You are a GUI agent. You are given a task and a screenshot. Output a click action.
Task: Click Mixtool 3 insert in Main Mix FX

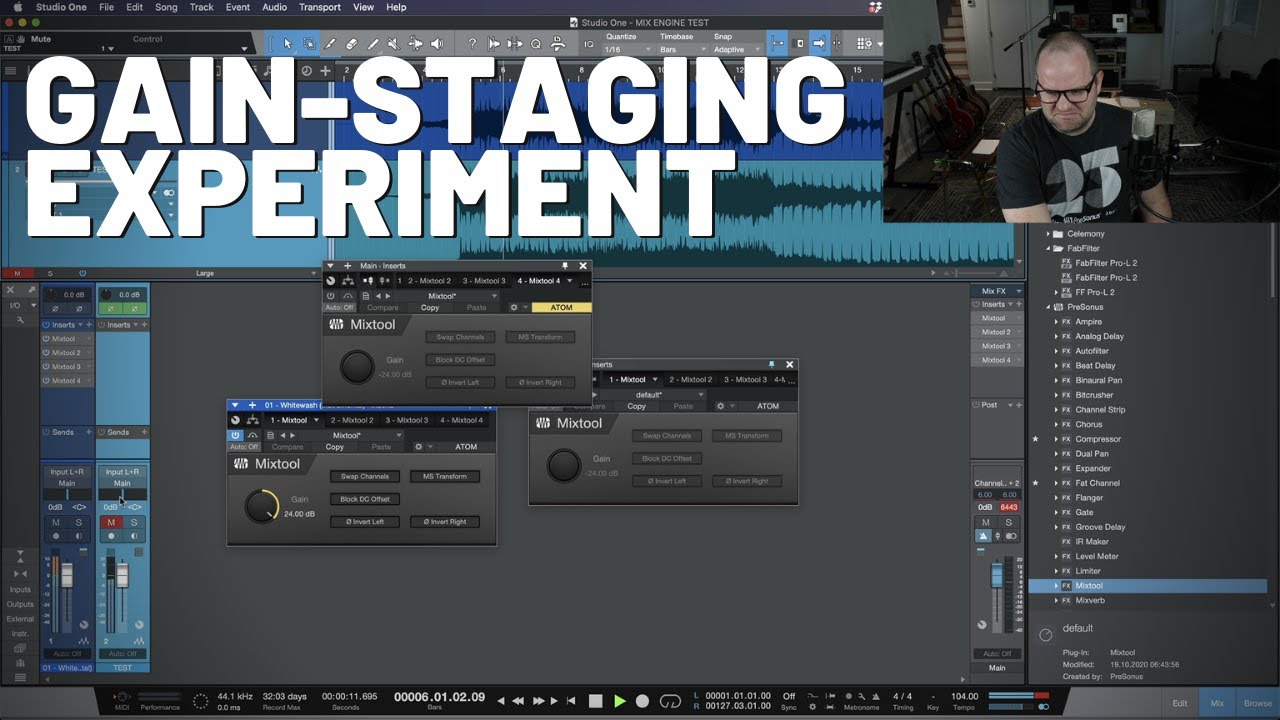[995, 346]
